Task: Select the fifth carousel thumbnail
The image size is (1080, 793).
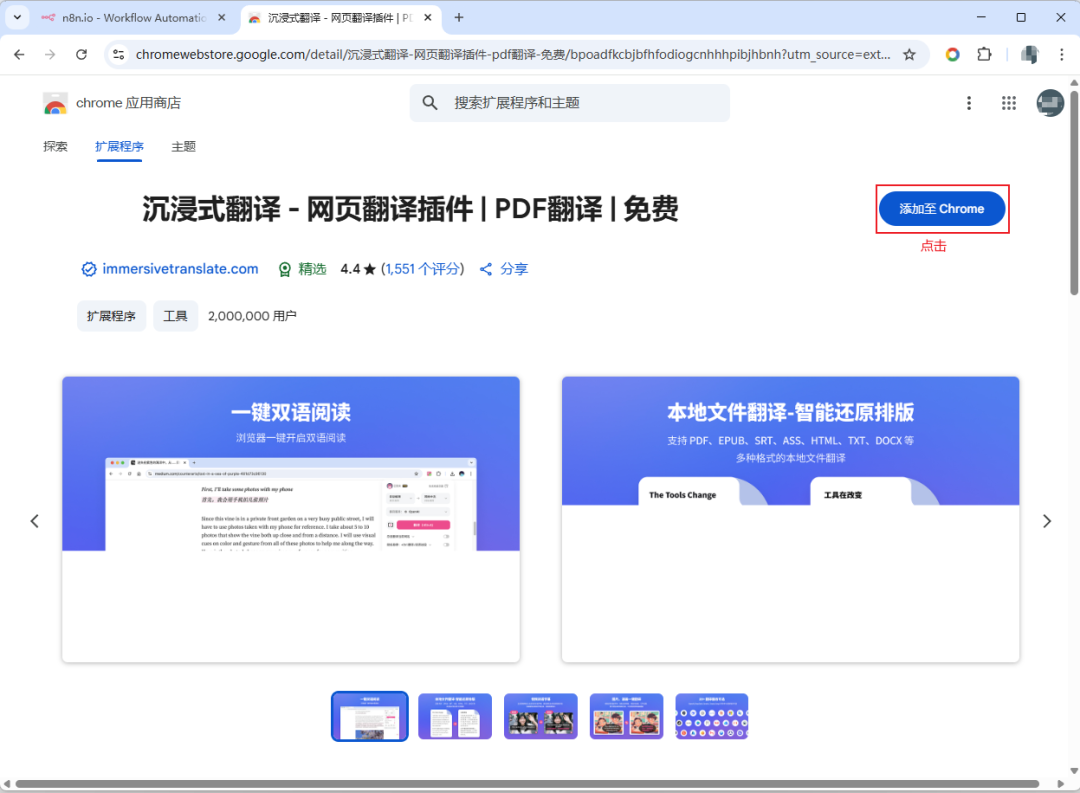Action: [x=712, y=717]
